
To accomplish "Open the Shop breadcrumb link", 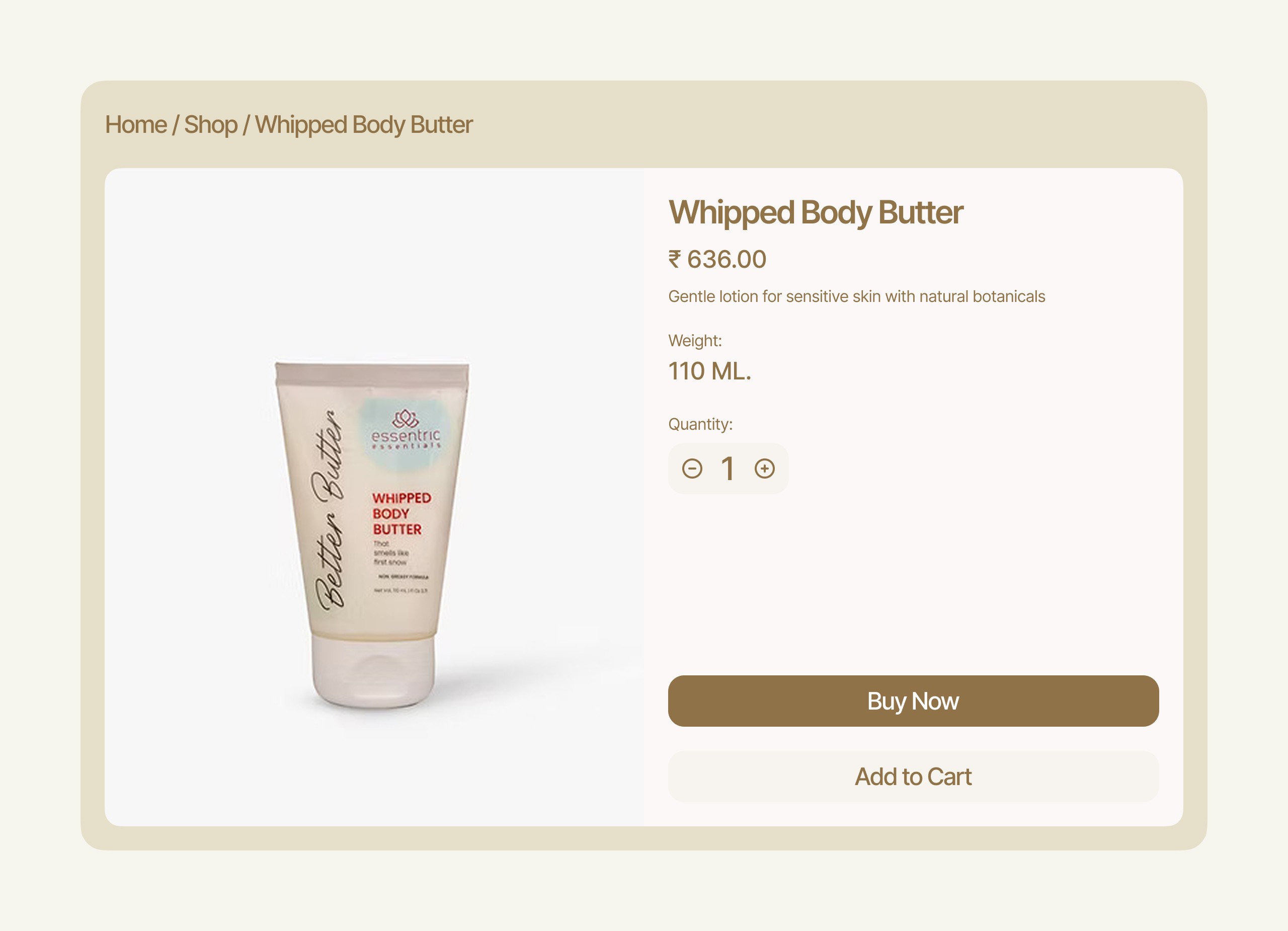I will [211, 125].
